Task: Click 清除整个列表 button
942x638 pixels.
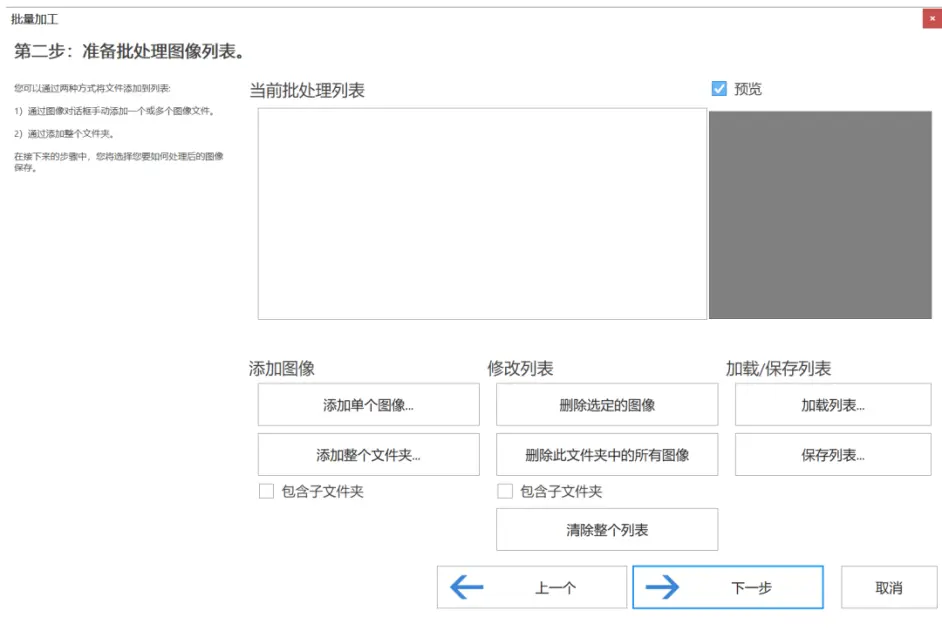Action: click(607, 529)
